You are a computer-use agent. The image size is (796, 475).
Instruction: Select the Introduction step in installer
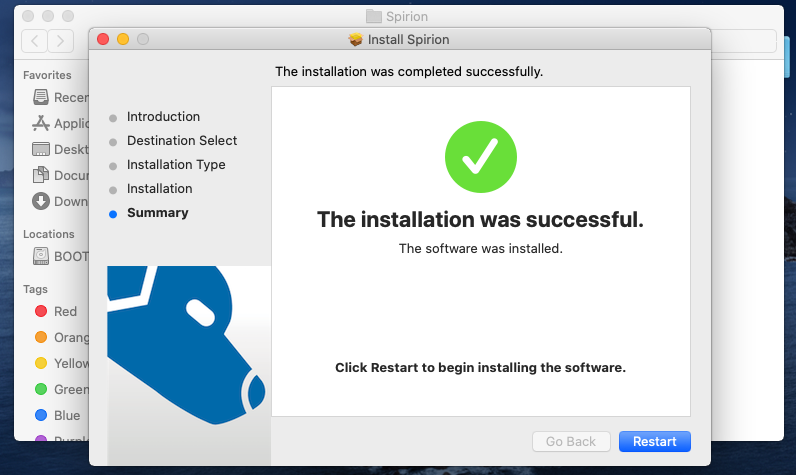(x=163, y=117)
